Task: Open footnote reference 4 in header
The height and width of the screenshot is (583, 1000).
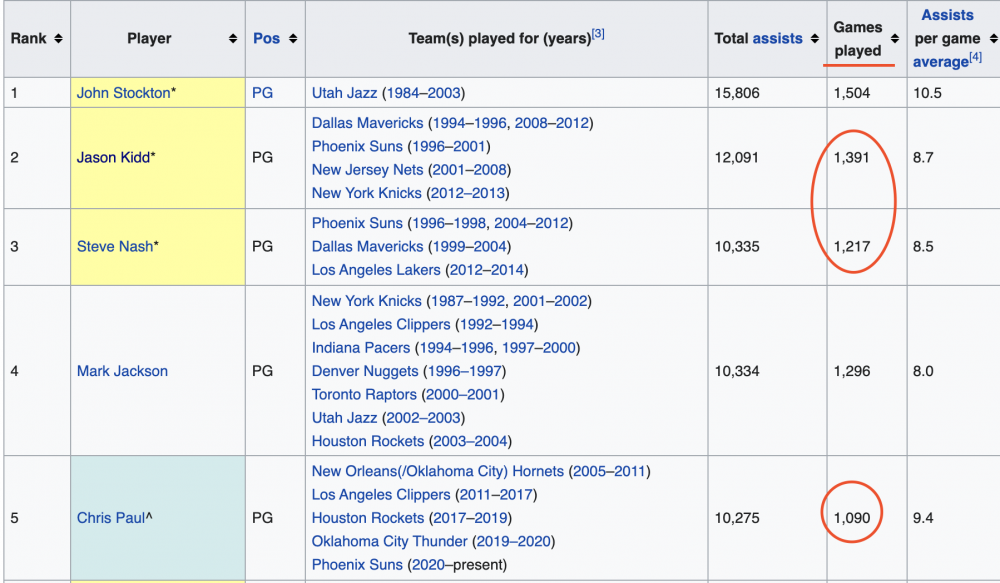Action: click(975, 58)
